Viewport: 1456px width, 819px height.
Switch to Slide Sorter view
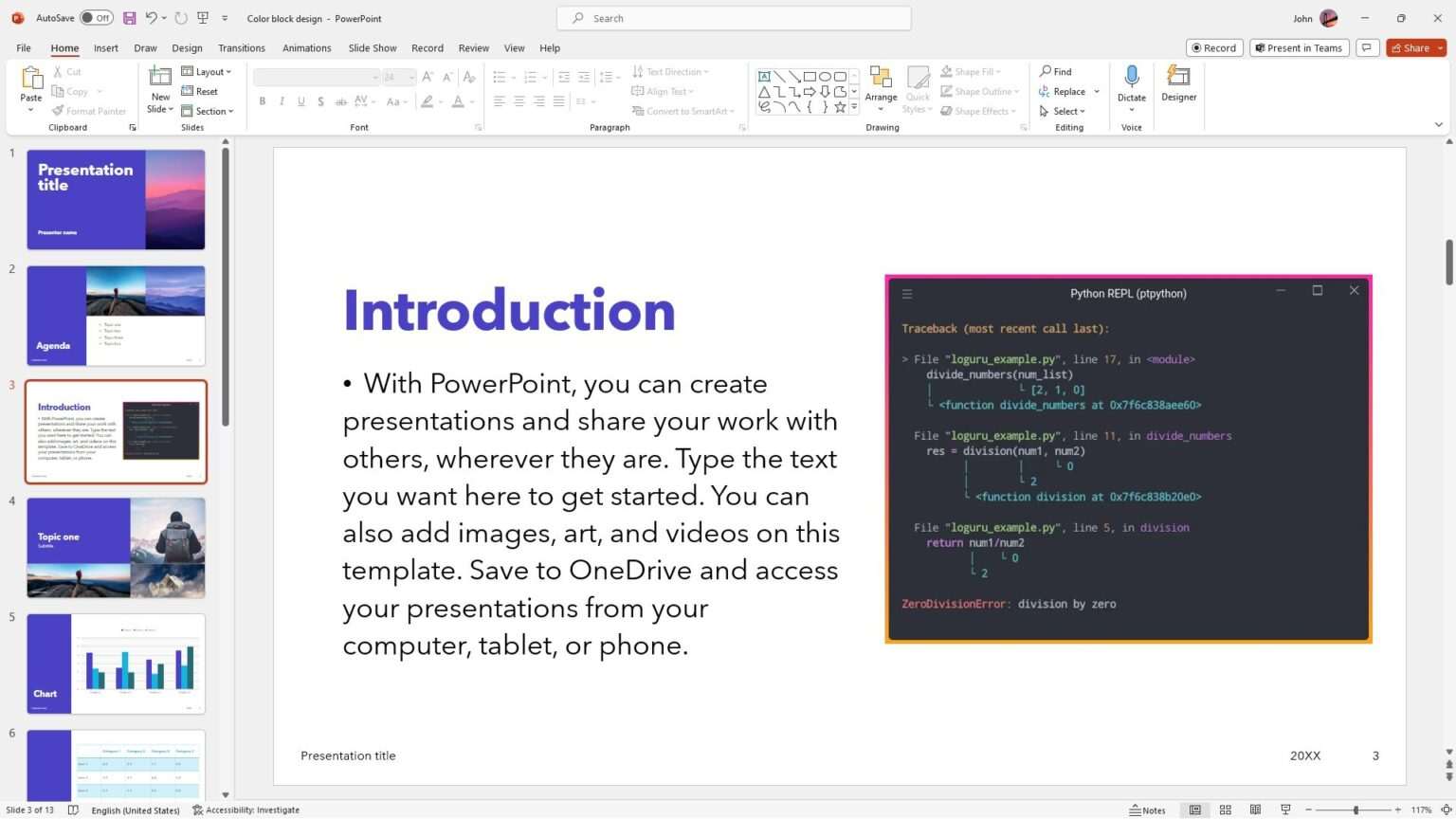[1225, 810]
